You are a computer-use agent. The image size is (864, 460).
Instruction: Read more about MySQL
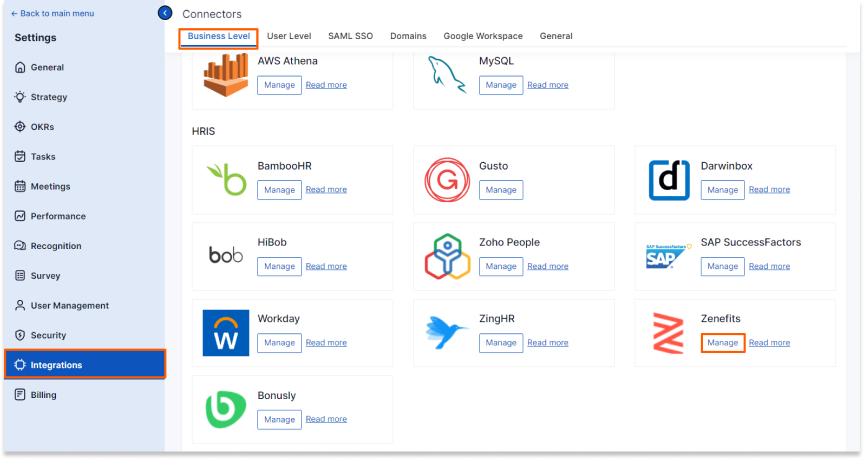coord(548,85)
